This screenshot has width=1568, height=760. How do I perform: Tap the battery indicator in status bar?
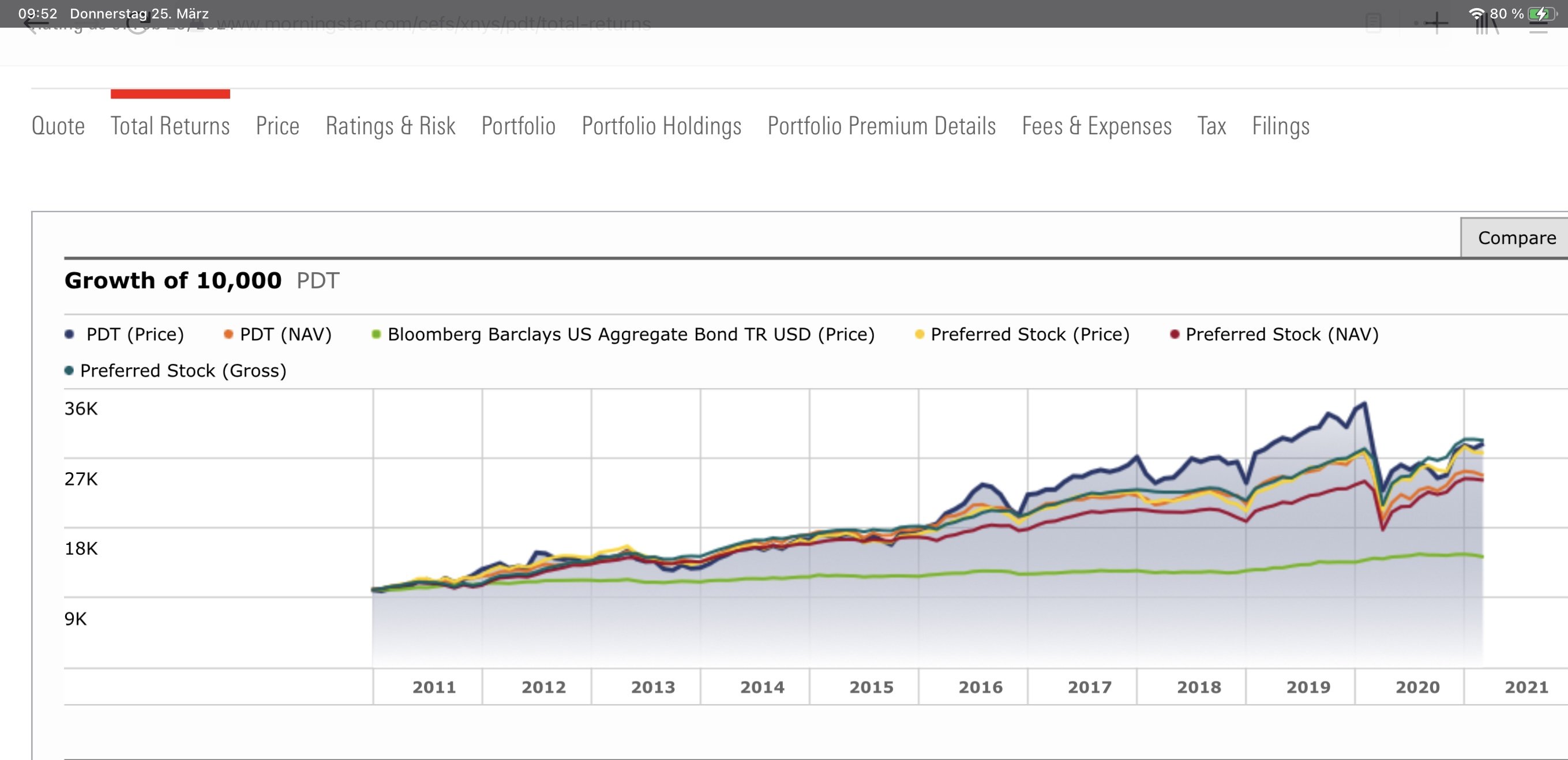coord(1541,13)
